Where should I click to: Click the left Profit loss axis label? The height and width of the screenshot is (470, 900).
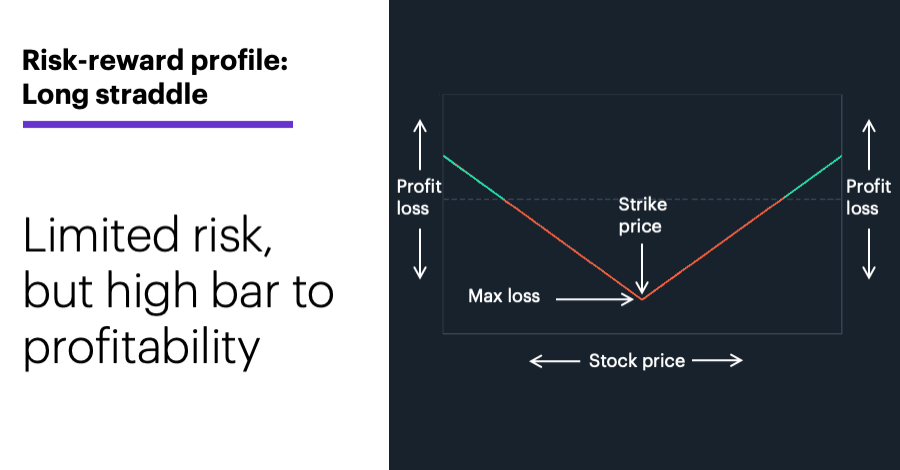tap(419, 197)
